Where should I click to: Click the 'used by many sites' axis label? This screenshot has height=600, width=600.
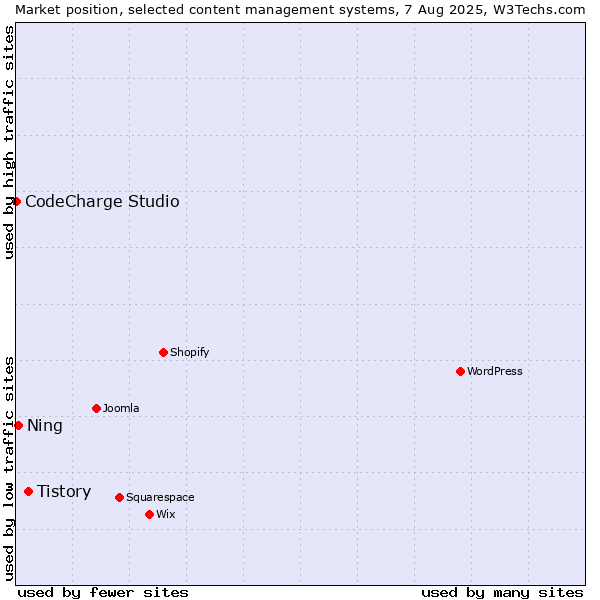click(502, 593)
